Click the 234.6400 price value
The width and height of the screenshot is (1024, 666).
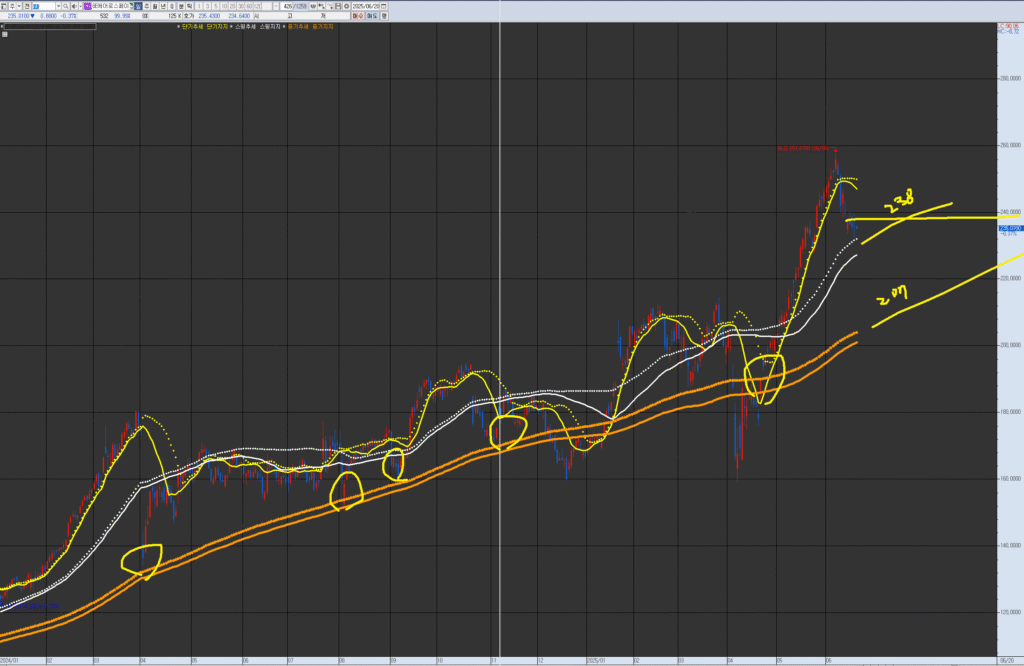tap(239, 16)
